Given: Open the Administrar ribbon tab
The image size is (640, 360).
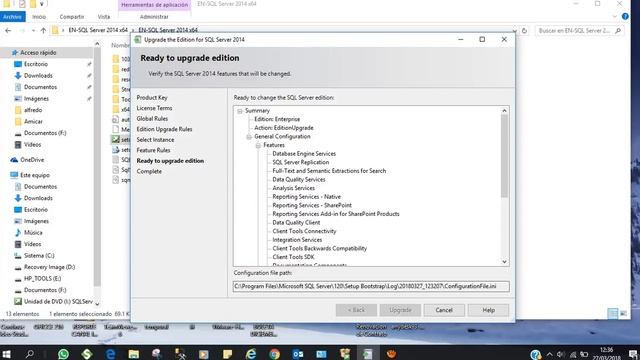Looking at the screenshot, I should point(154,17).
